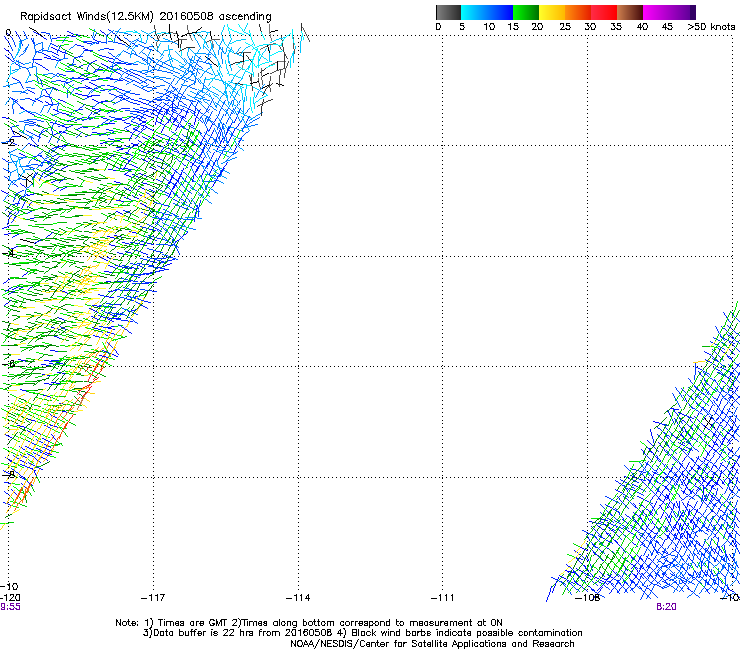Click the latitude label -6
740x650 pixels.
tap(9, 363)
